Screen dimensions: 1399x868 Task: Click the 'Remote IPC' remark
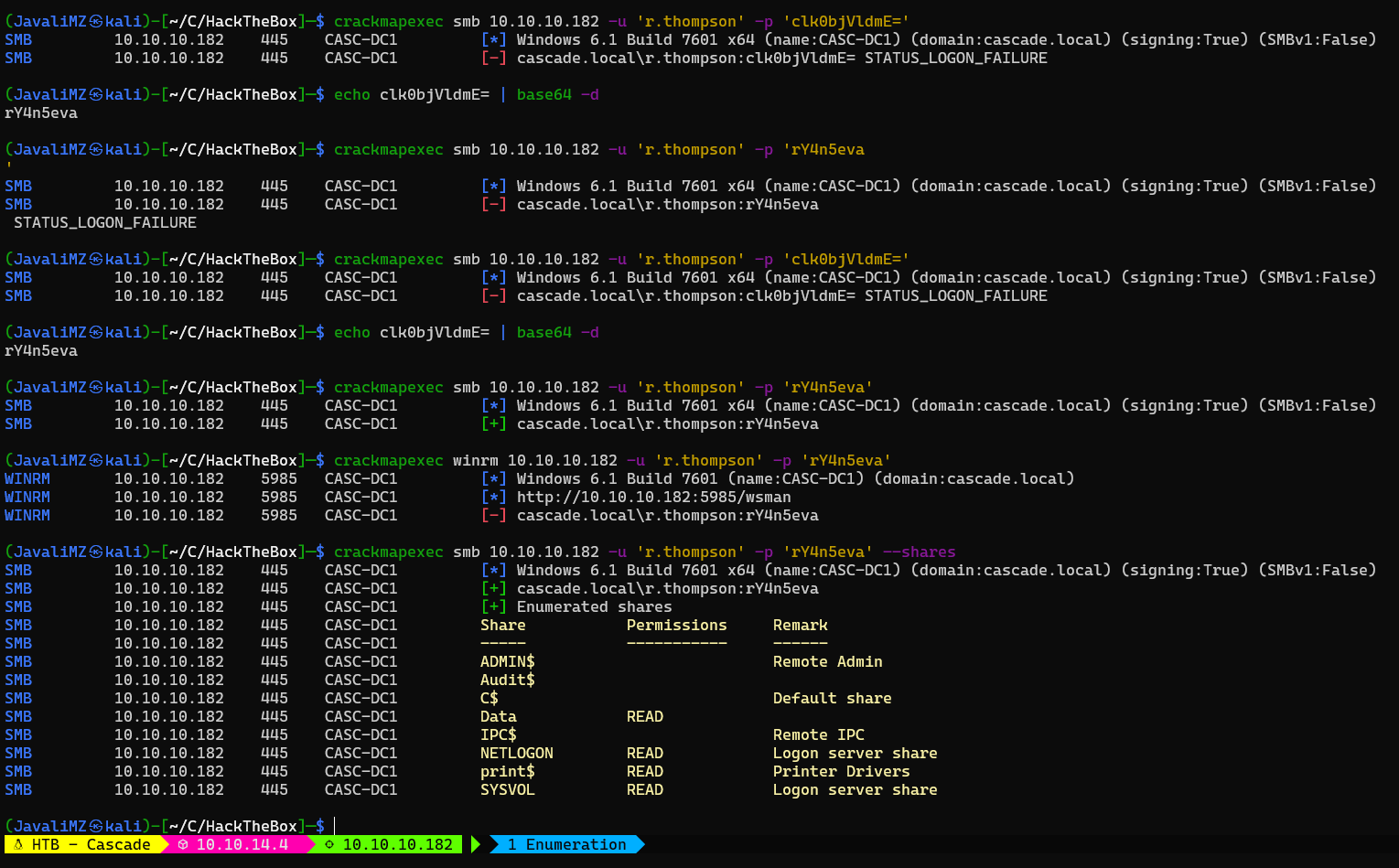coord(819,734)
